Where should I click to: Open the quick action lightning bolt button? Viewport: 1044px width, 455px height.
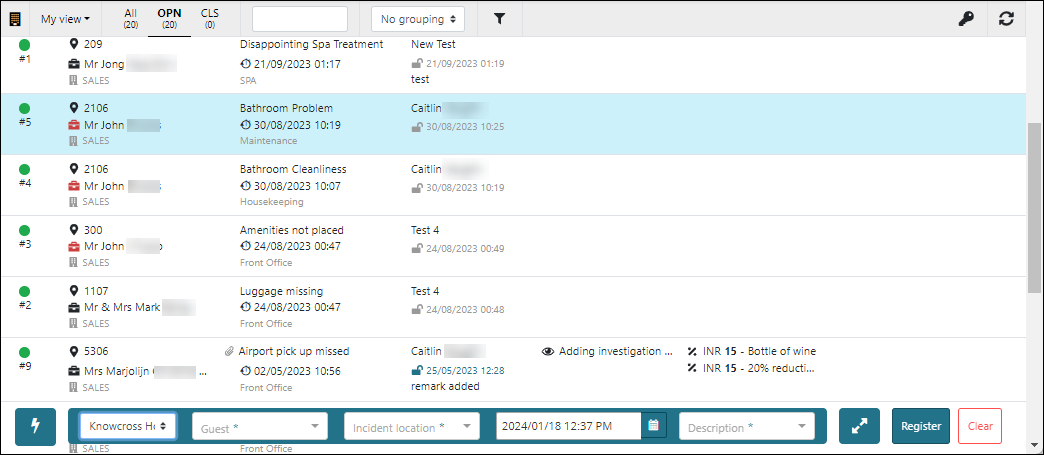35,426
